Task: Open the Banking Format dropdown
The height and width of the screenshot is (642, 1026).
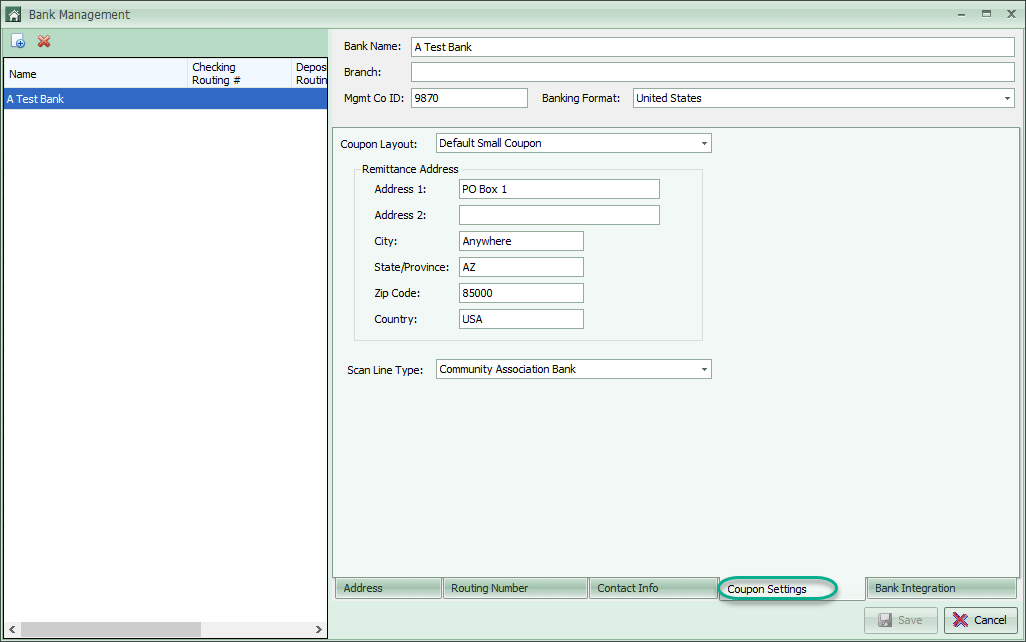Action: pos(1007,98)
